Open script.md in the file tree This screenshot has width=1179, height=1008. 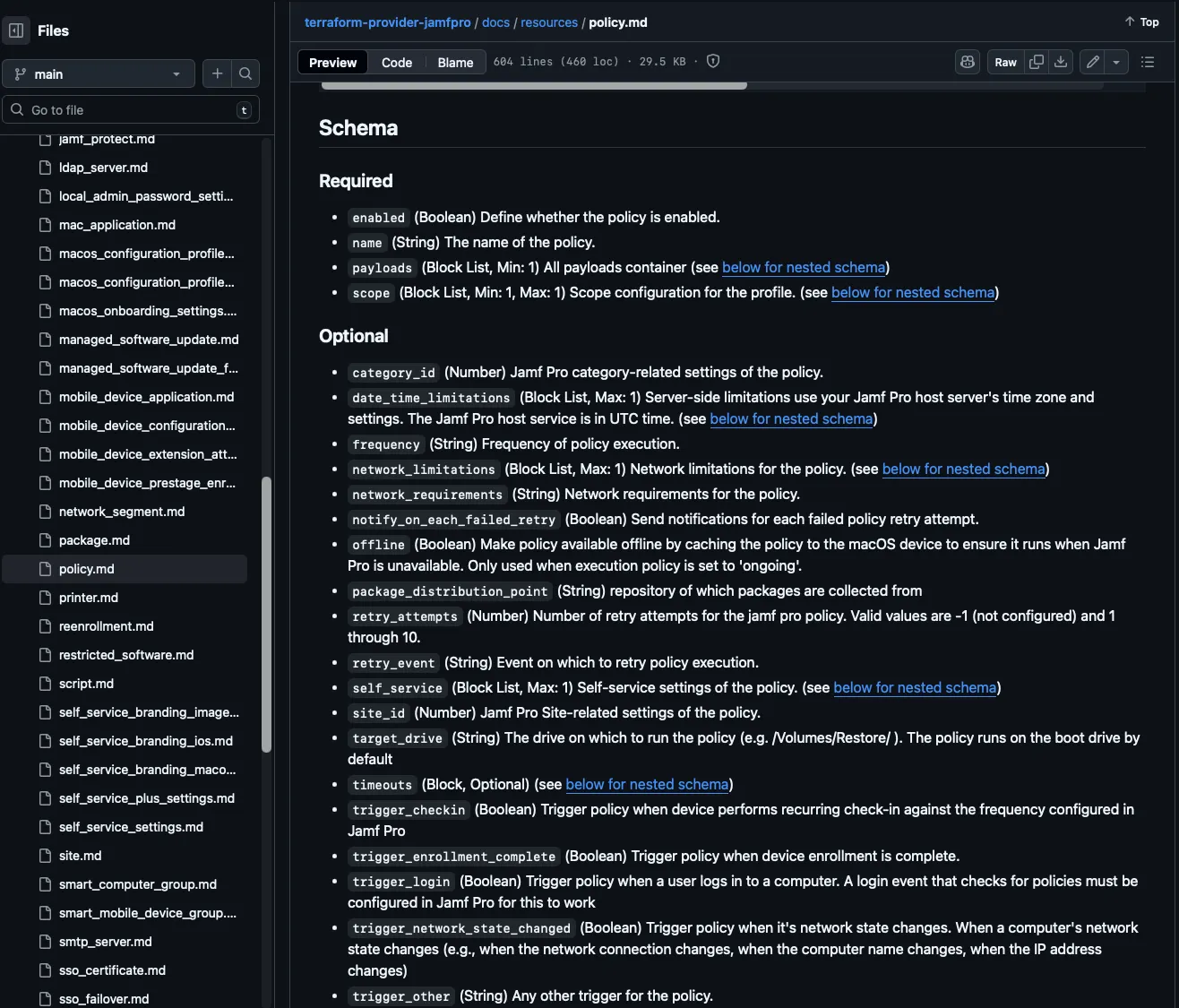86,684
